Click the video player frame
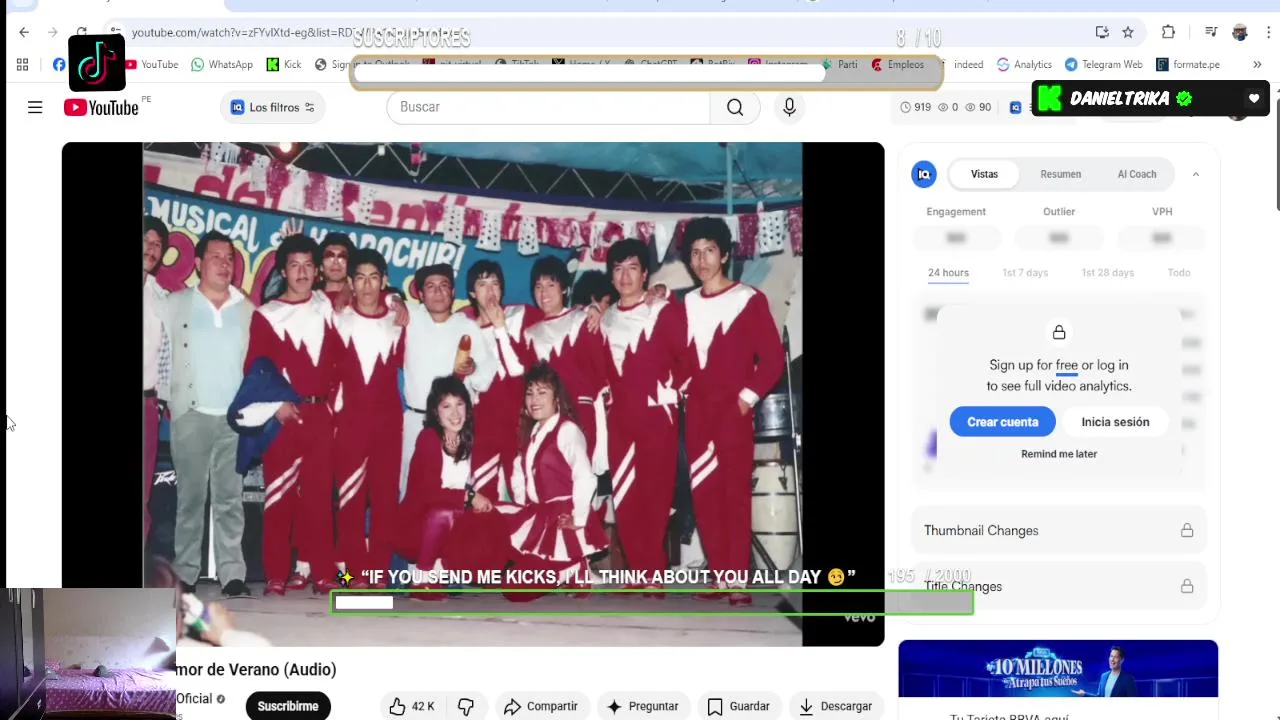The image size is (1280, 720). coord(473,394)
